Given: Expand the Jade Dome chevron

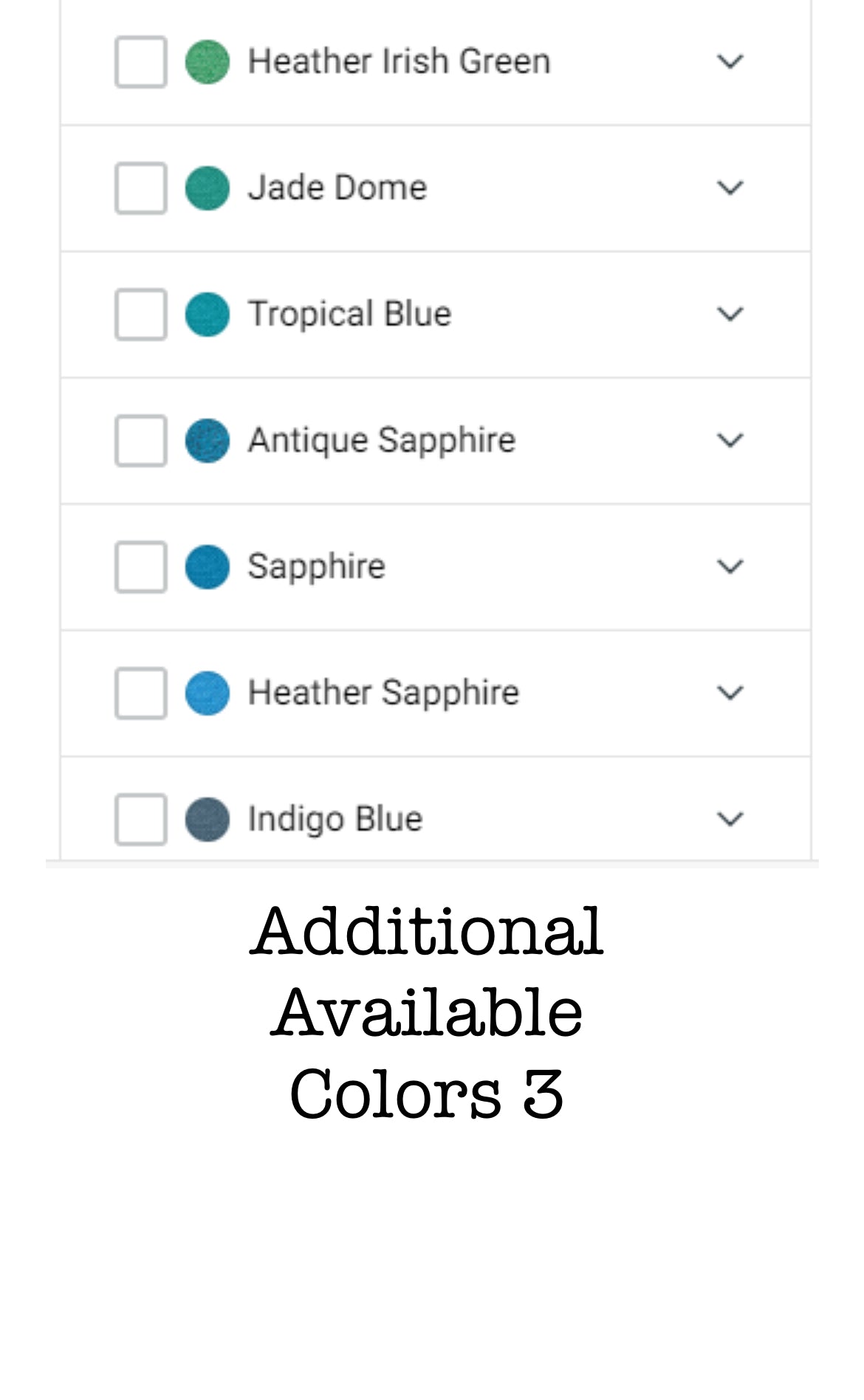Looking at the screenshot, I should [730, 188].
